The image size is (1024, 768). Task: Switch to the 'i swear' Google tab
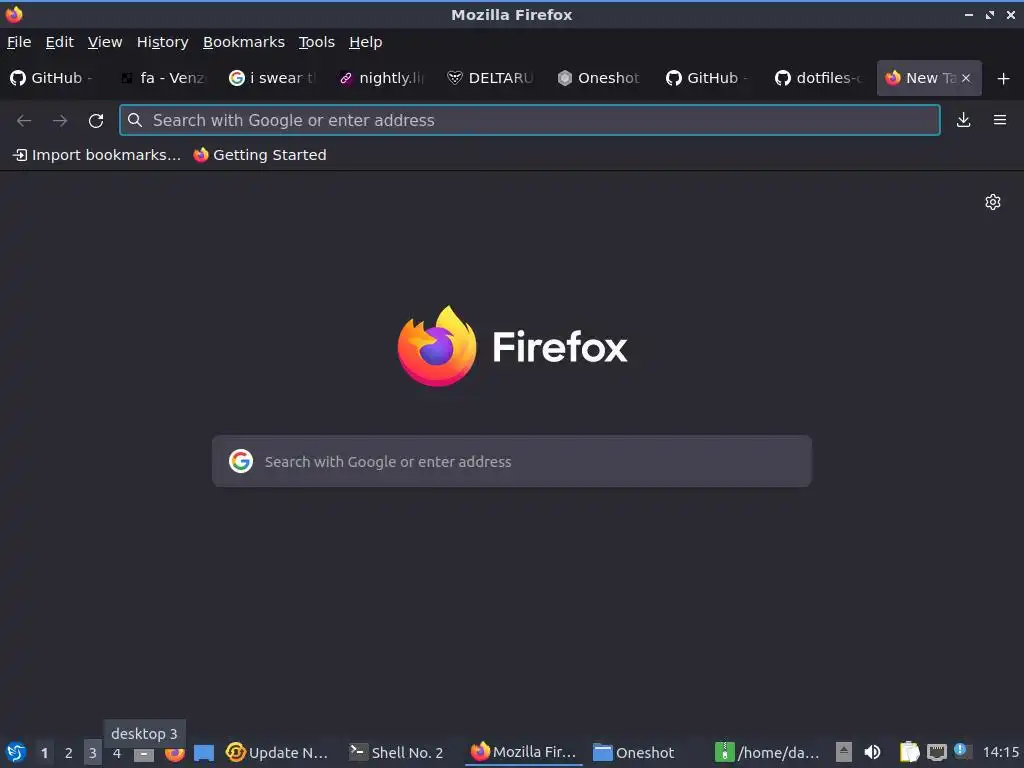click(x=274, y=78)
